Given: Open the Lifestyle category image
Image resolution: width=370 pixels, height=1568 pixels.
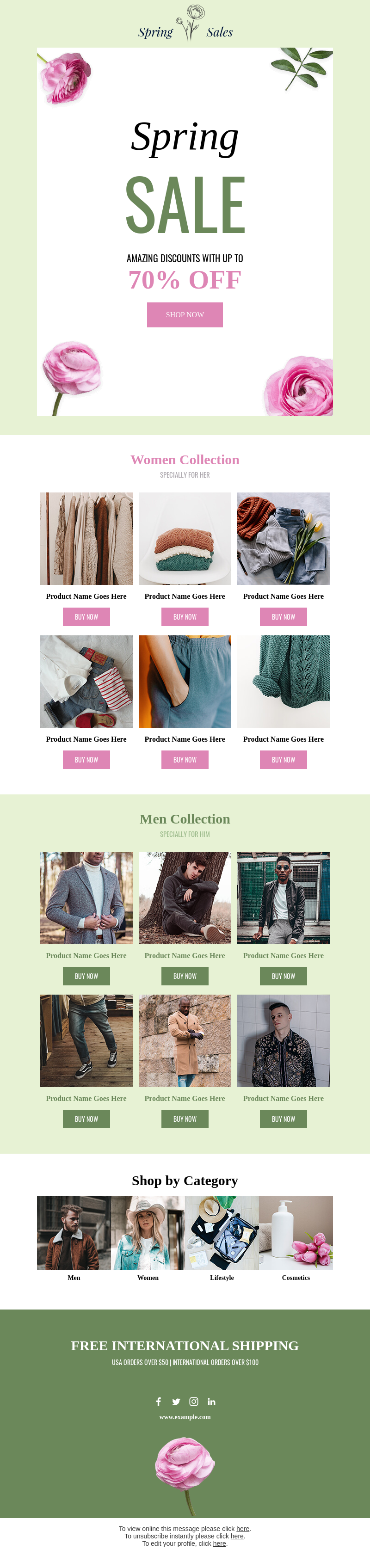Looking at the screenshot, I should (x=222, y=1233).
